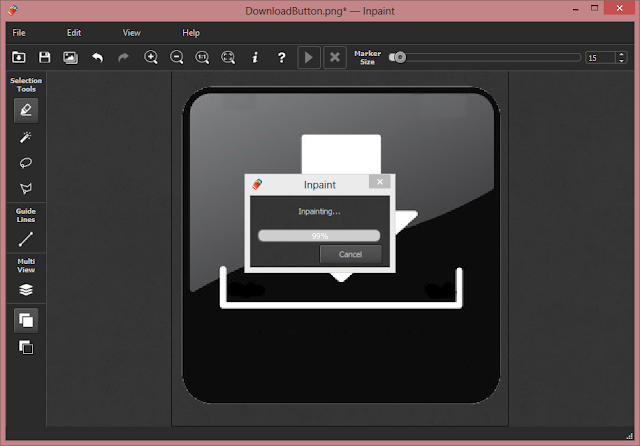Zoom to actual size 1:1 icon
This screenshot has height=446, width=640.
(202, 58)
